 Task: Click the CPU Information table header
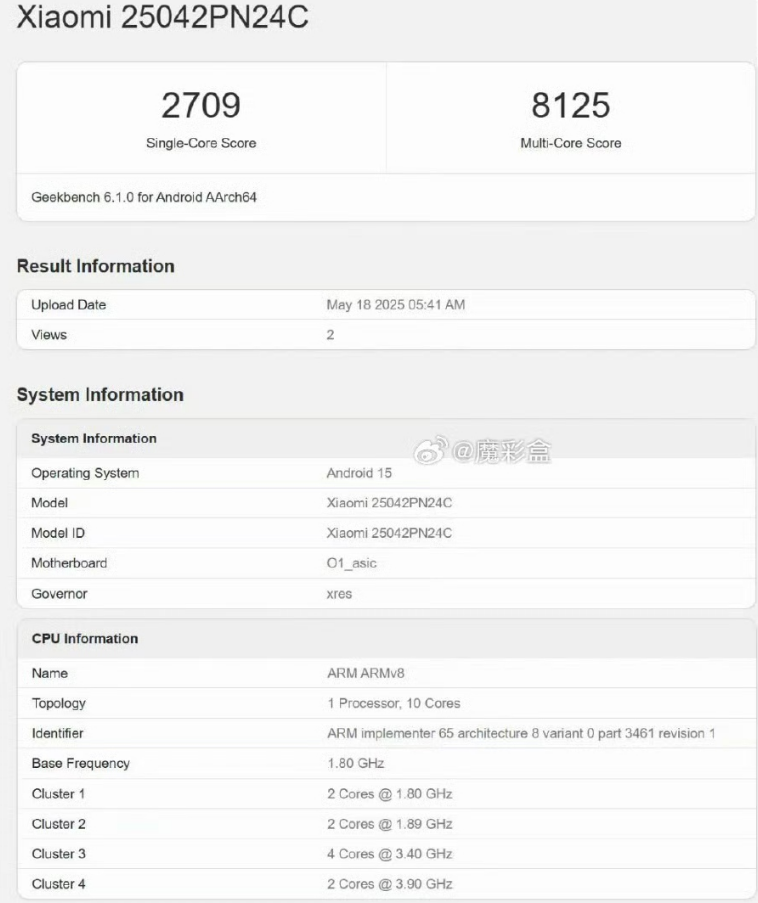(x=85, y=639)
